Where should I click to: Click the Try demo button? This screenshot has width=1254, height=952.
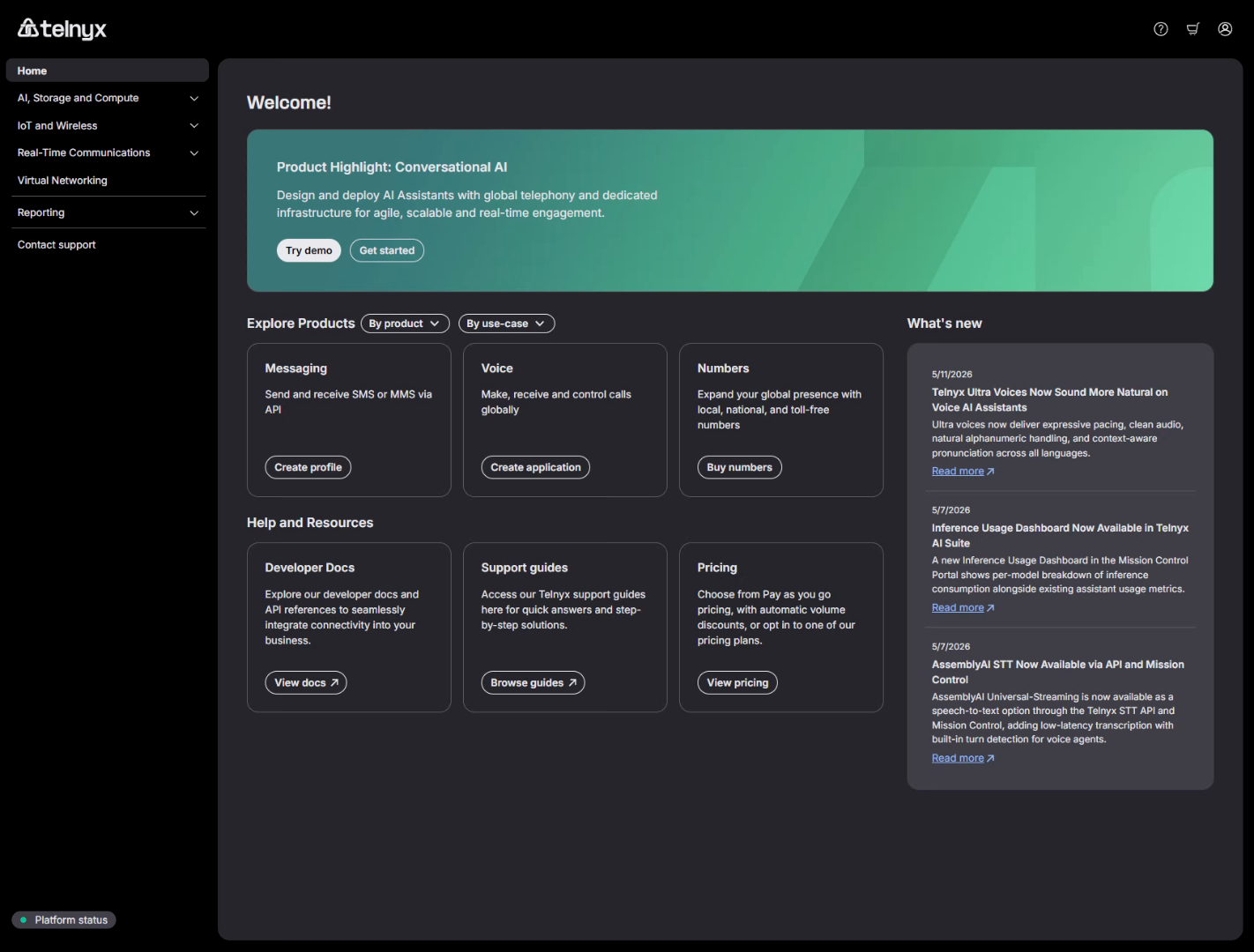pos(309,250)
